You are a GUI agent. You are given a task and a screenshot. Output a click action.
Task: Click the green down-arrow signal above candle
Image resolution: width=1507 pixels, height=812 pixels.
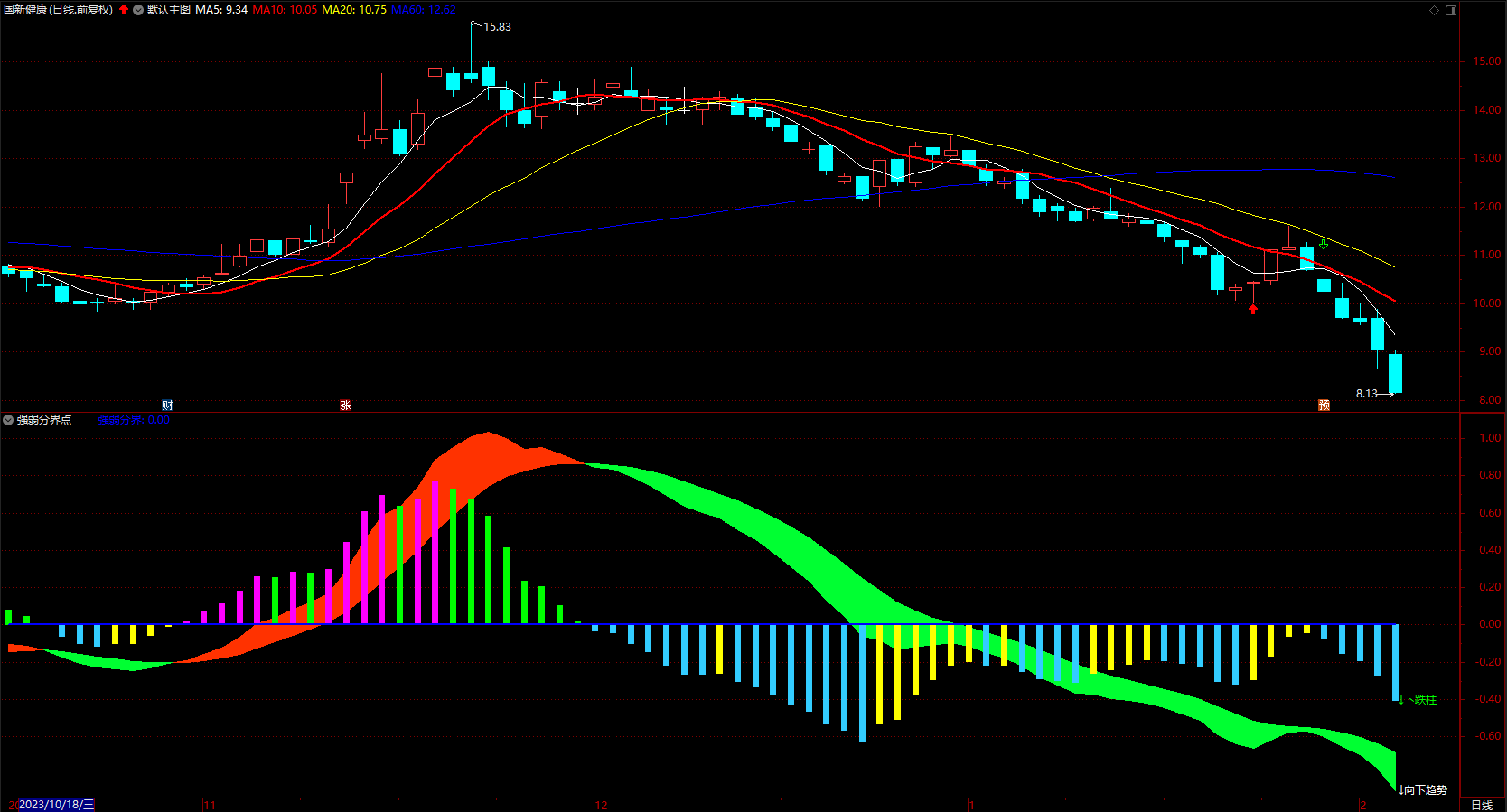[1324, 244]
